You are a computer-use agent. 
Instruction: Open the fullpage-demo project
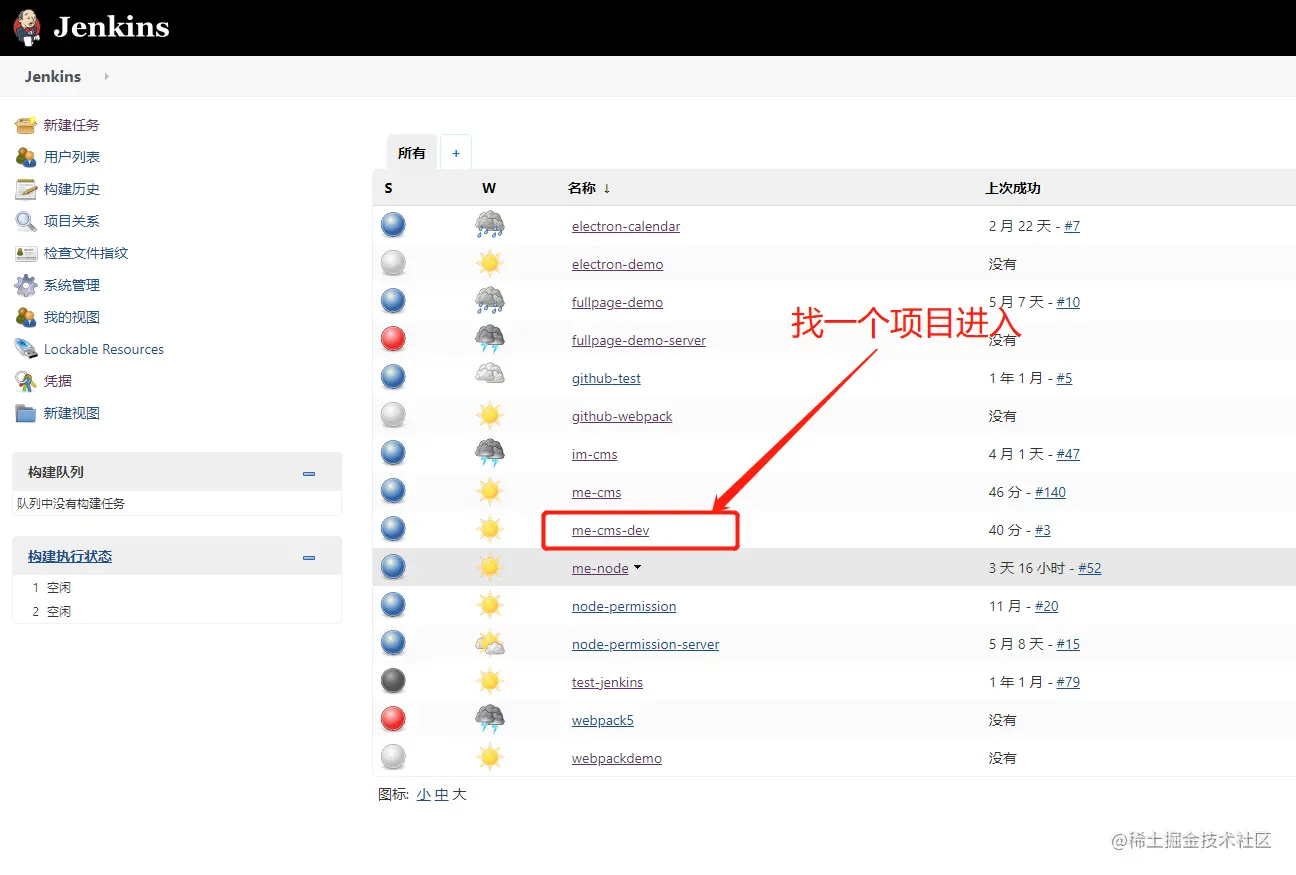(617, 302)
